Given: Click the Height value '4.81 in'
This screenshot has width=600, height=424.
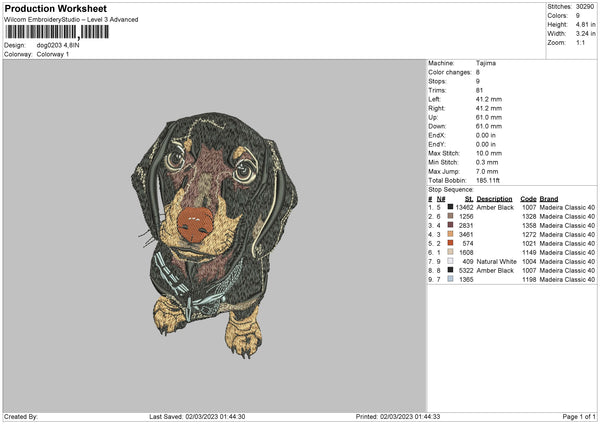Looking at the screenshot, I should (585, 24).
